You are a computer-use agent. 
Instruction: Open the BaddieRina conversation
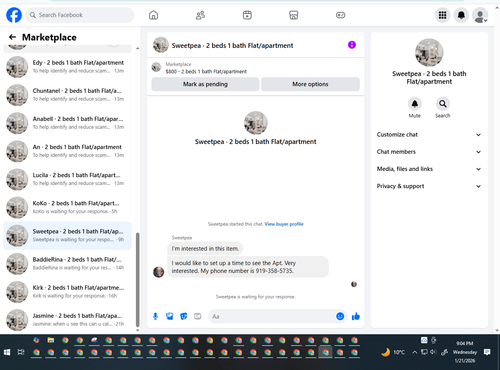coord(67,263)
